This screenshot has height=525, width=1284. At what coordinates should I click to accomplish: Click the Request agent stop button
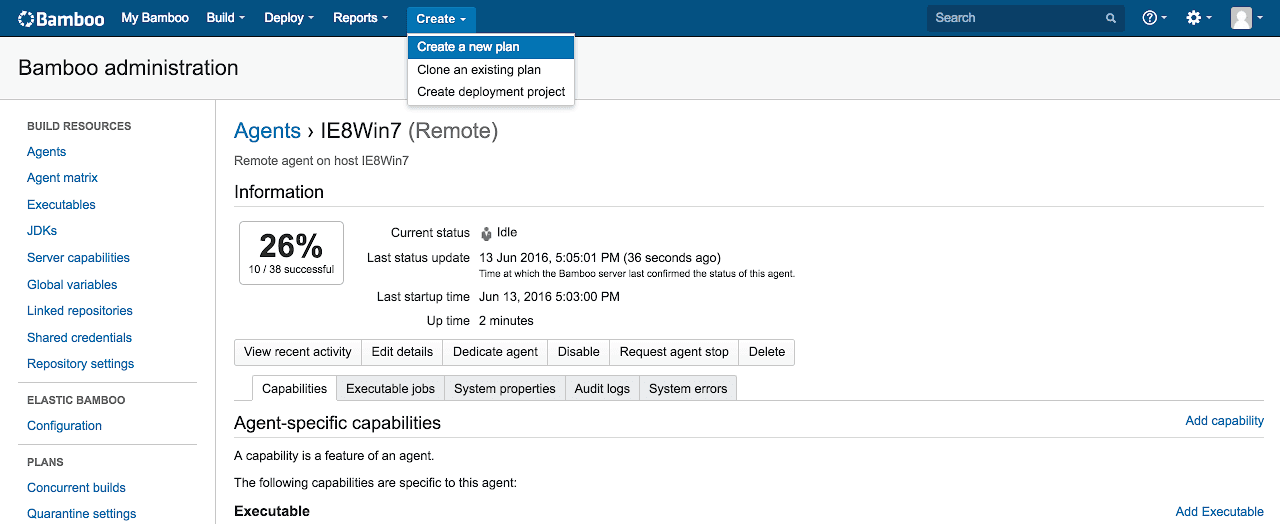(x=673, y=352)
